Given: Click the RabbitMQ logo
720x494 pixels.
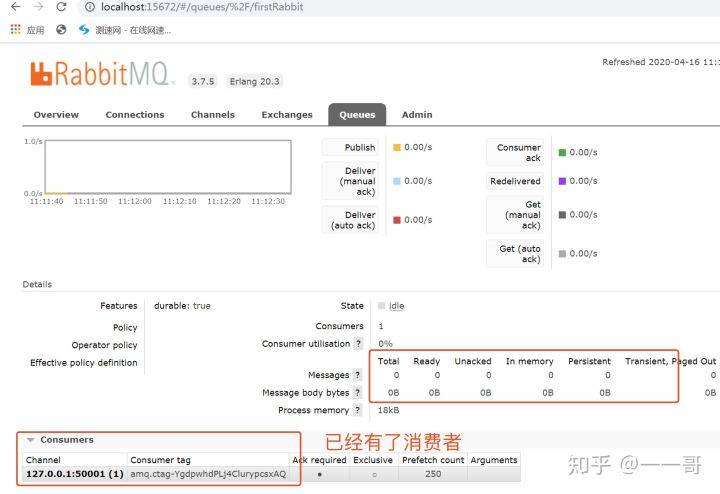Looking at the screenshot, I should coord(102,74).
